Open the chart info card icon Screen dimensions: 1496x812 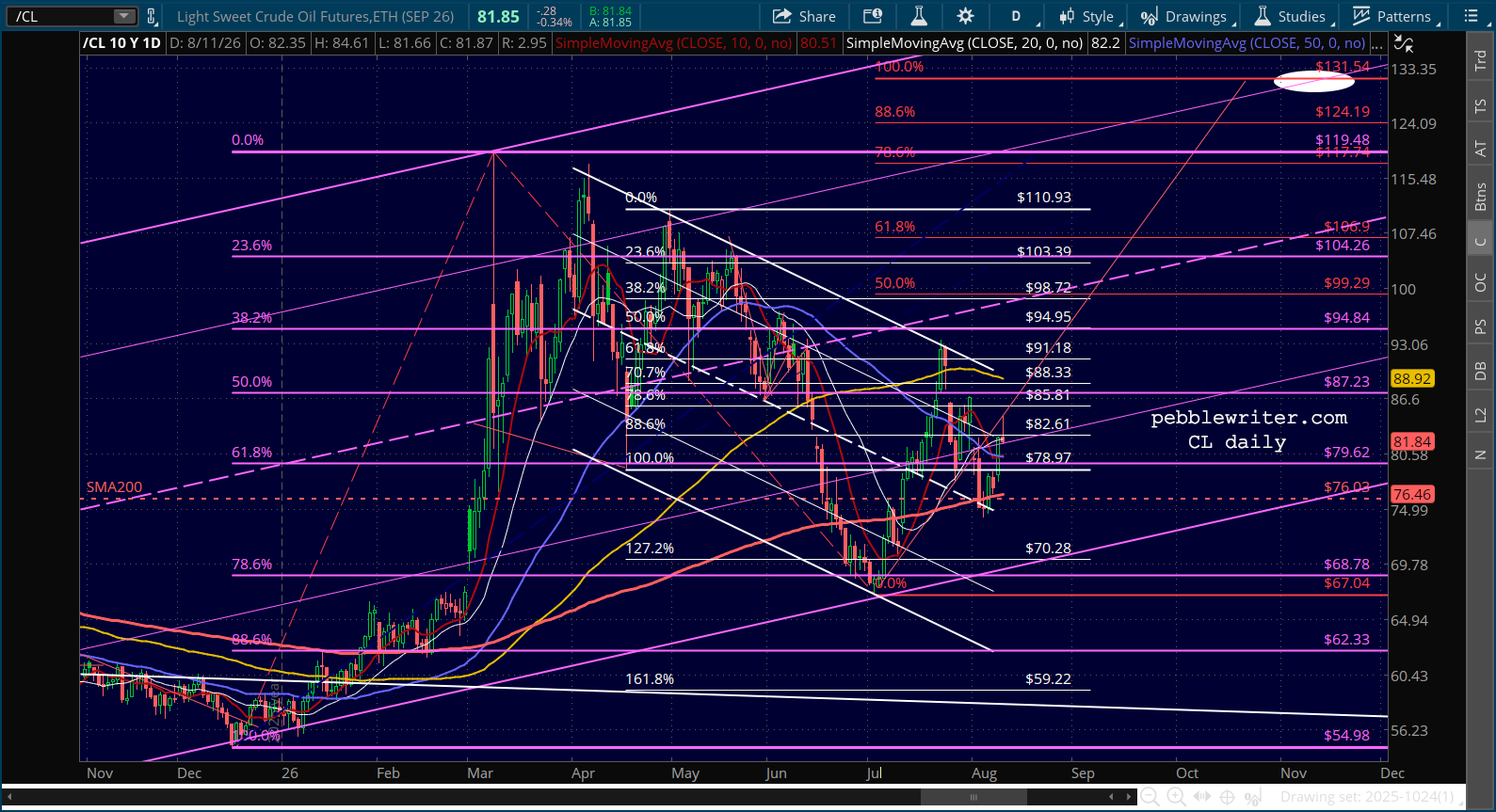[x=873, y=16]
